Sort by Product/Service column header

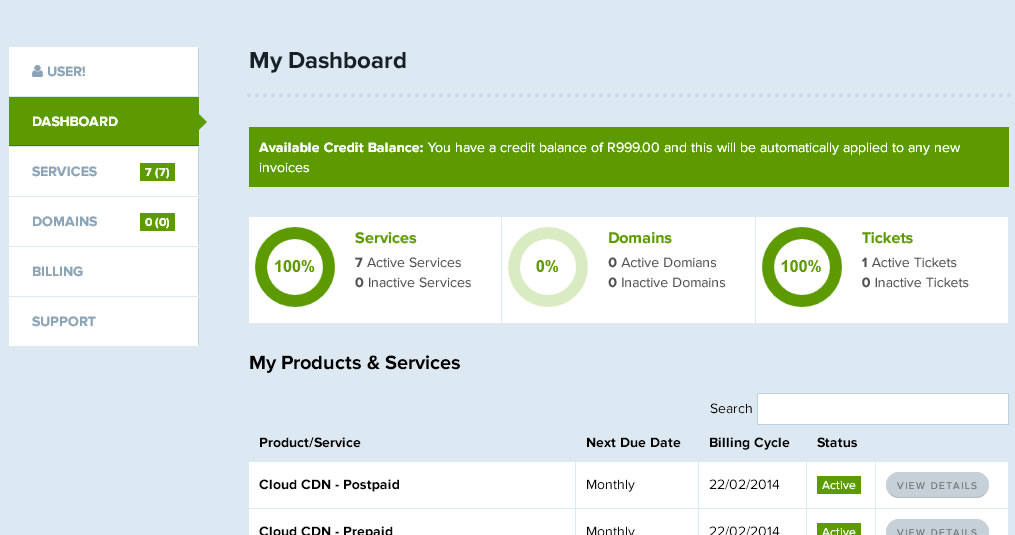coord(309,442)
